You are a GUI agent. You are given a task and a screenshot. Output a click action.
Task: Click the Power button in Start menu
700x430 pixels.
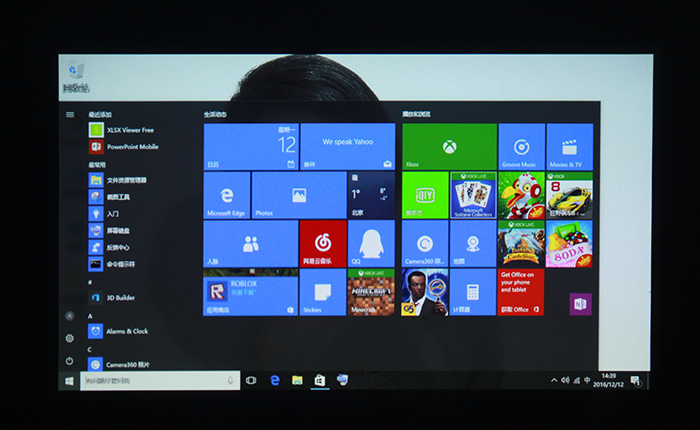pos(70,361)
